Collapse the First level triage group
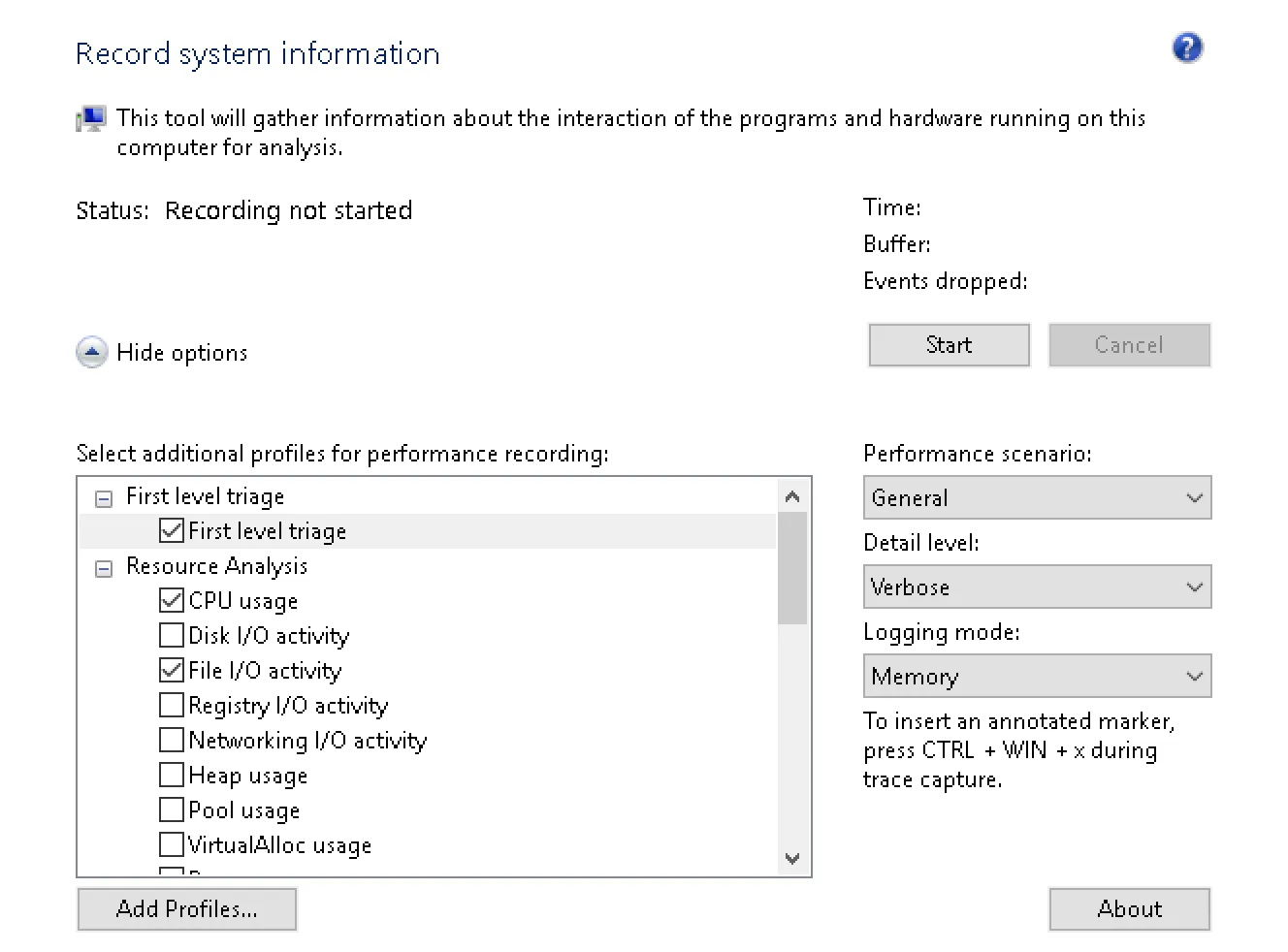1288x952 pixels. (104, 498)
